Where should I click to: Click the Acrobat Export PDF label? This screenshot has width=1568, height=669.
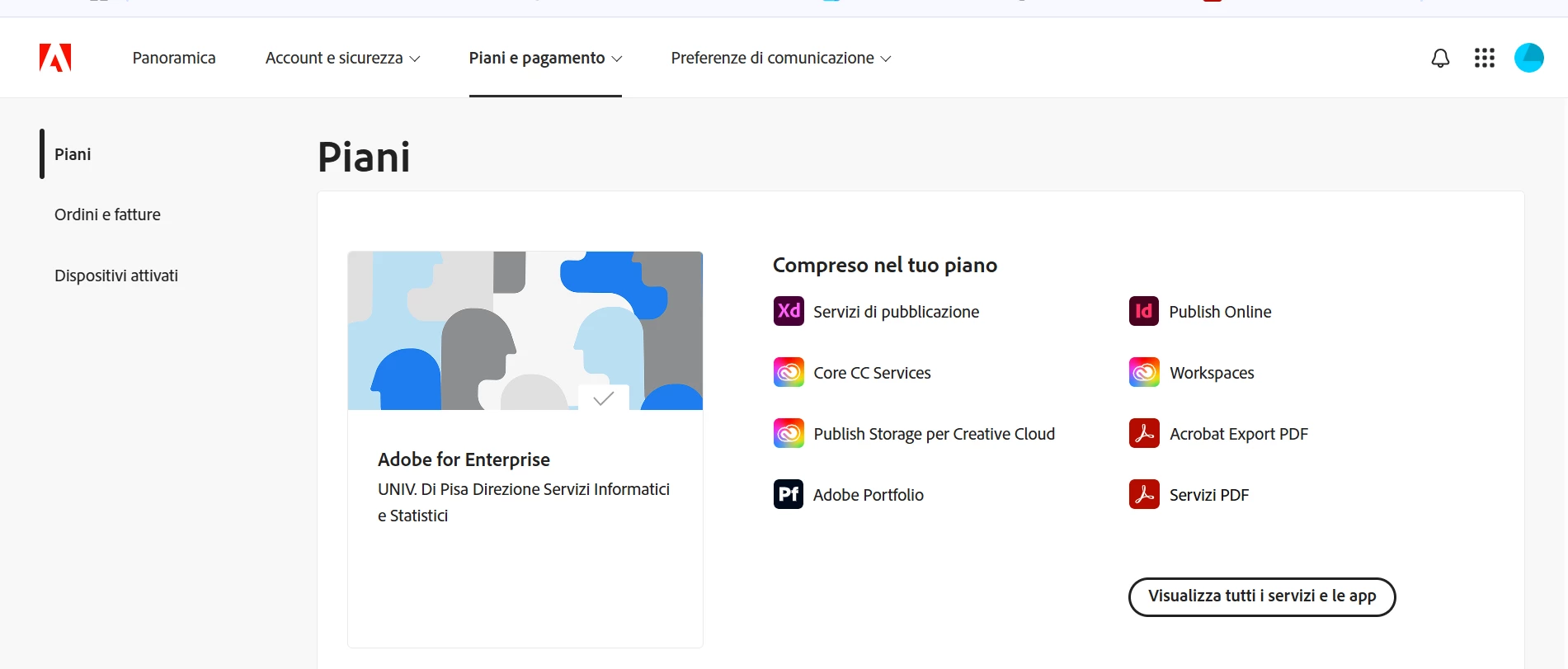[x=1239, y=434]
